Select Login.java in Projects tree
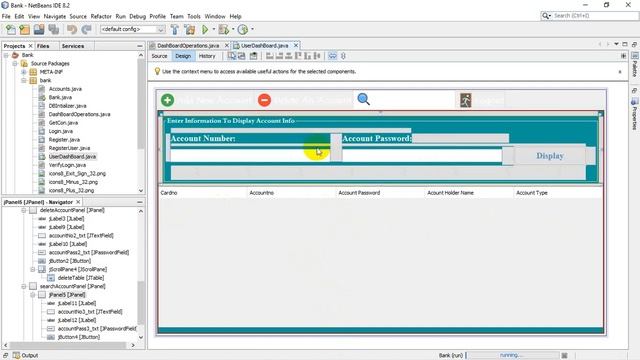This screenshot has height=360, width=640. point(60,131)
